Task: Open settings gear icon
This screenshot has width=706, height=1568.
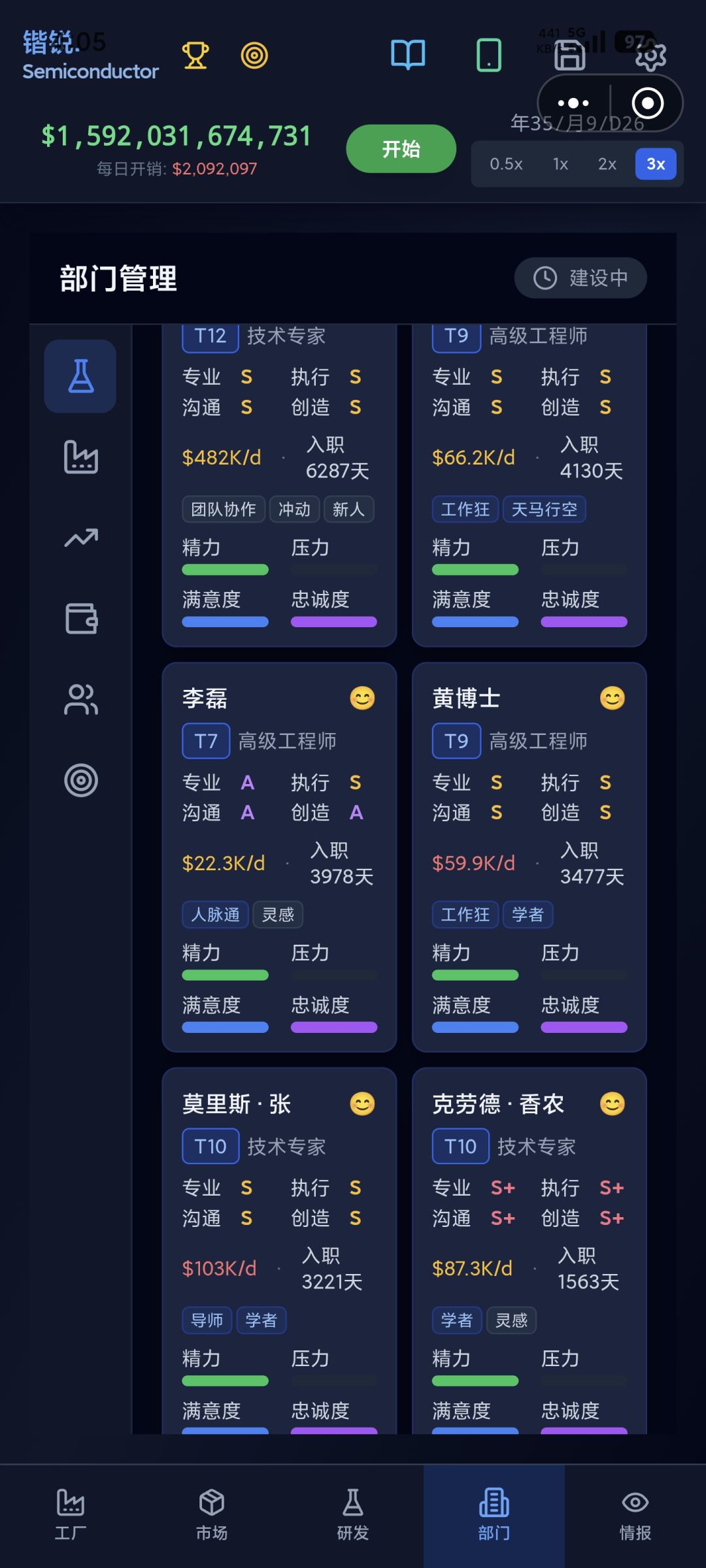Action: 650,56
